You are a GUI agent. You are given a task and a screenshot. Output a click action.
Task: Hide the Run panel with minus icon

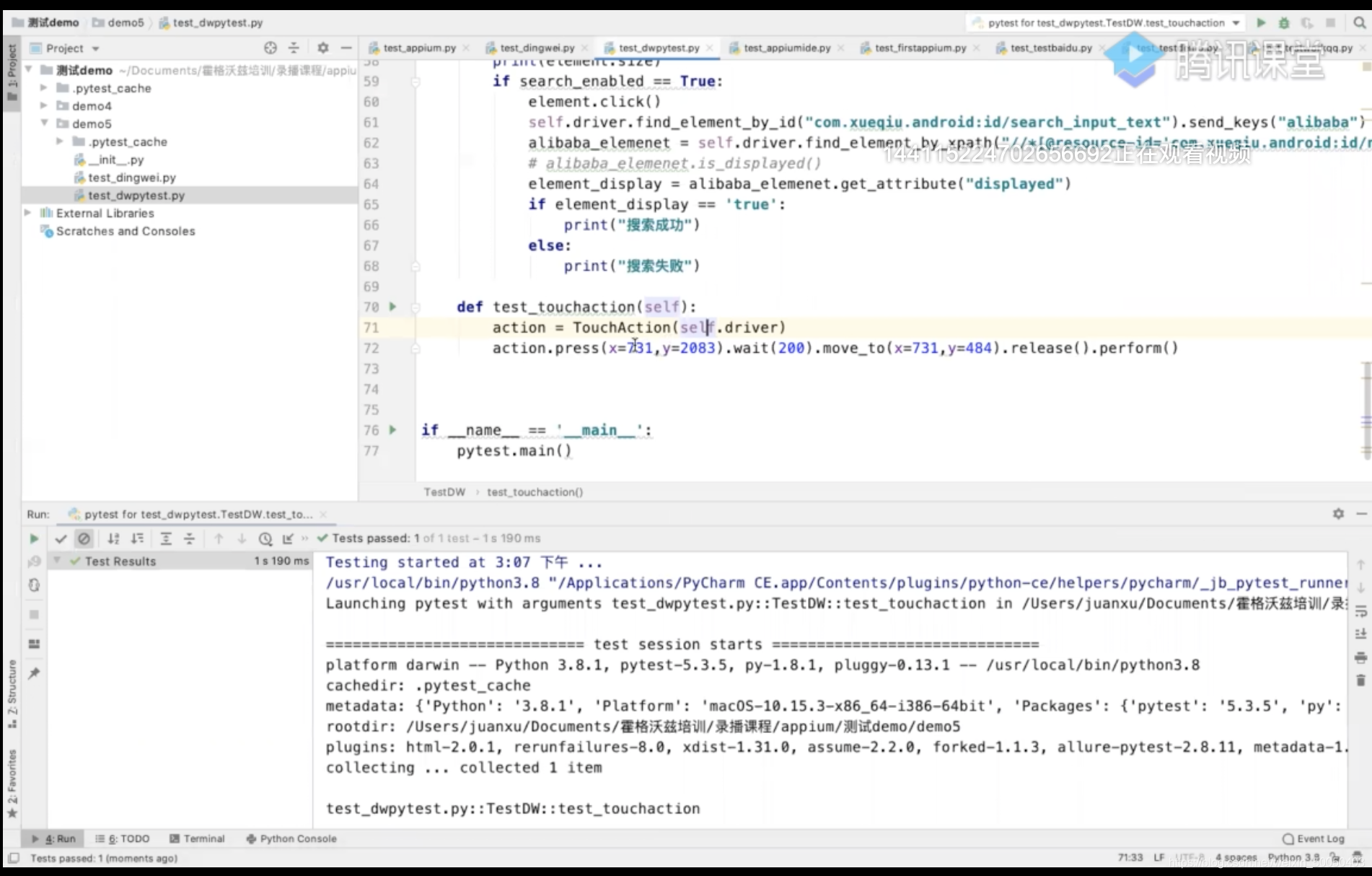pos(1362,514)
